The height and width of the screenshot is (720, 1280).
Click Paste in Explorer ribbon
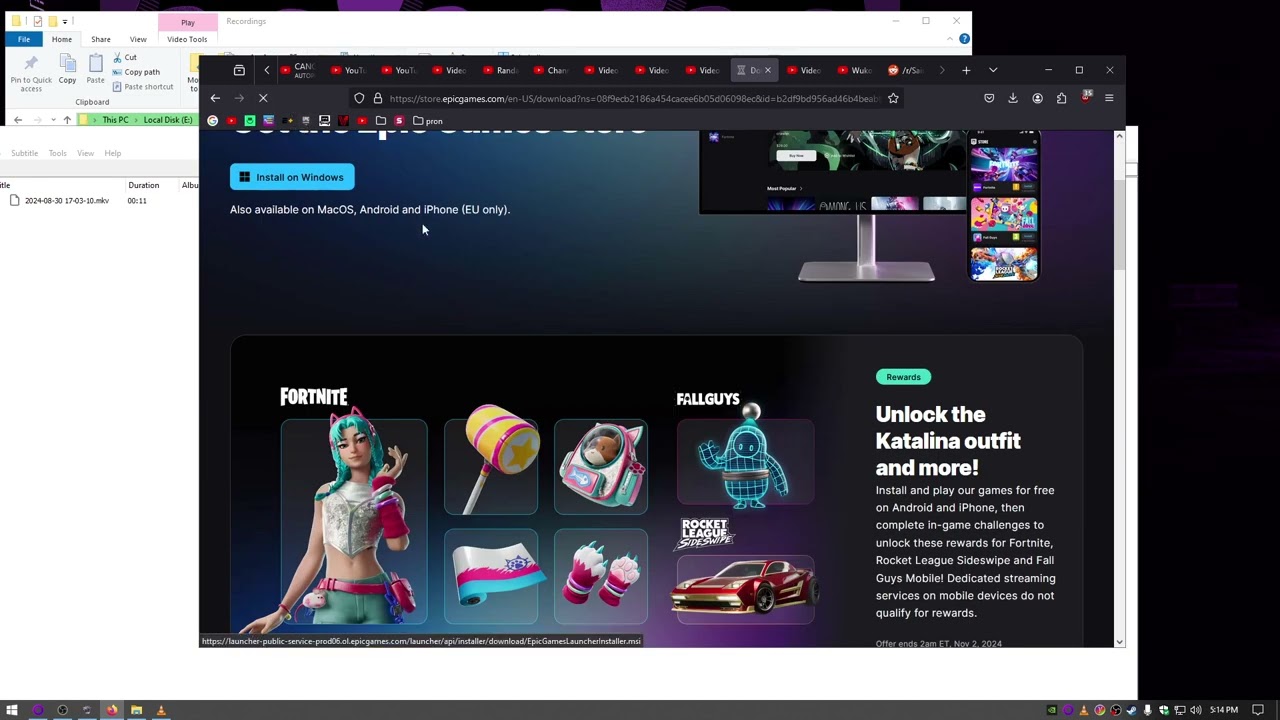coord(95,70)
